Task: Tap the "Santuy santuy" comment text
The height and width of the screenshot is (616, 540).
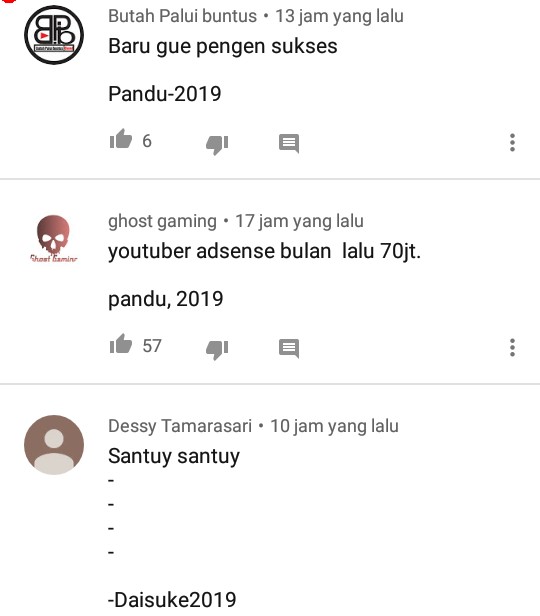Action: pyautogui.click(x=174, y=456)
